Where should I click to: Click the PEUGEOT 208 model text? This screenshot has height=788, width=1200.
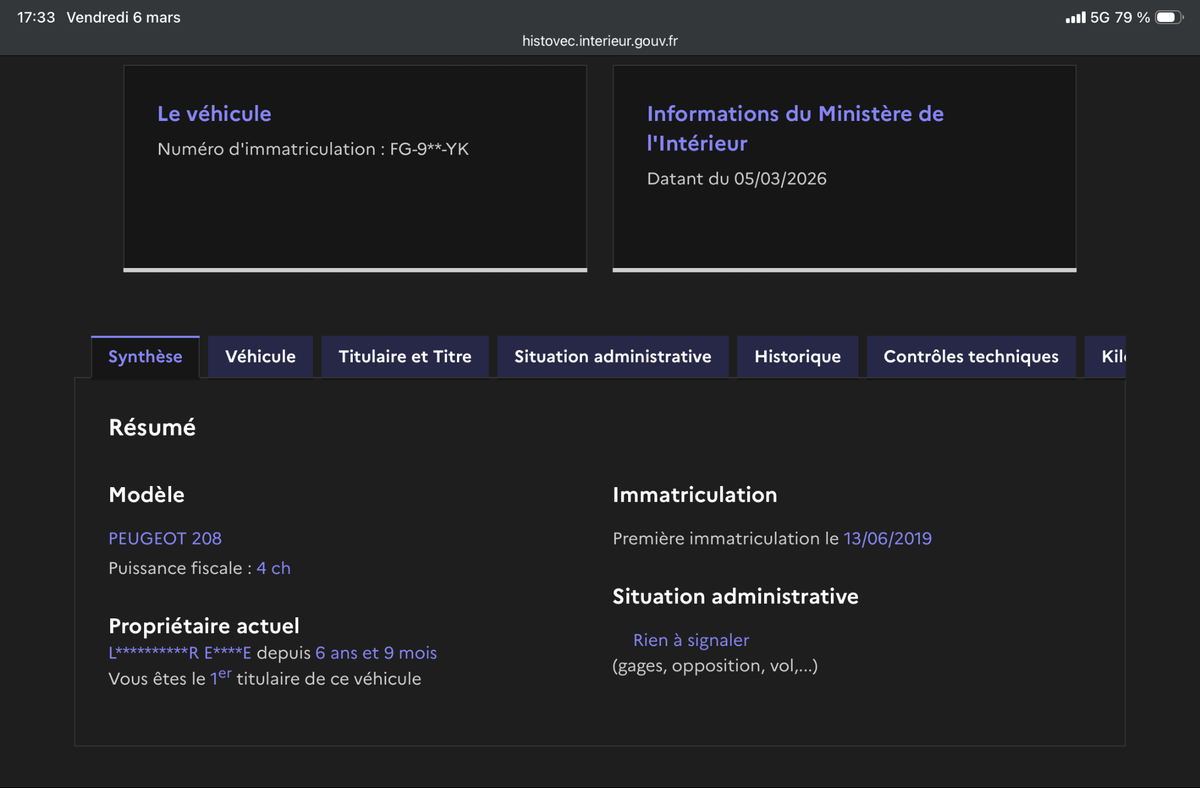[x=165, y=538]
